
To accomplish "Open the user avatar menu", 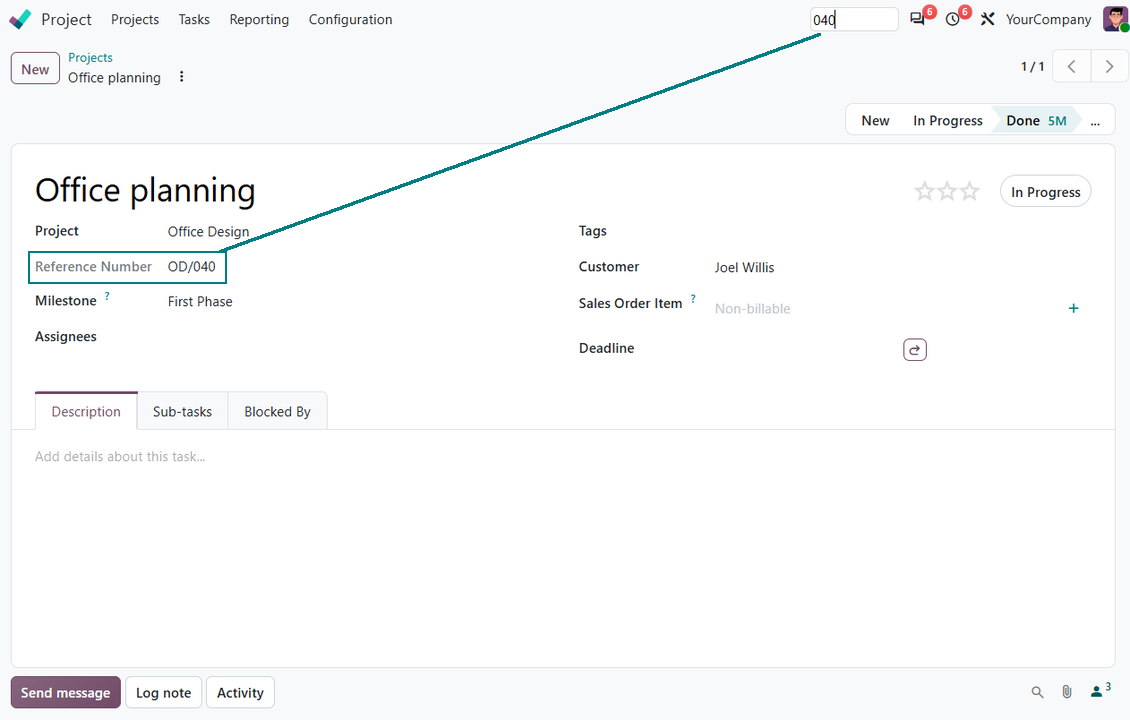I will (1115, 19).
